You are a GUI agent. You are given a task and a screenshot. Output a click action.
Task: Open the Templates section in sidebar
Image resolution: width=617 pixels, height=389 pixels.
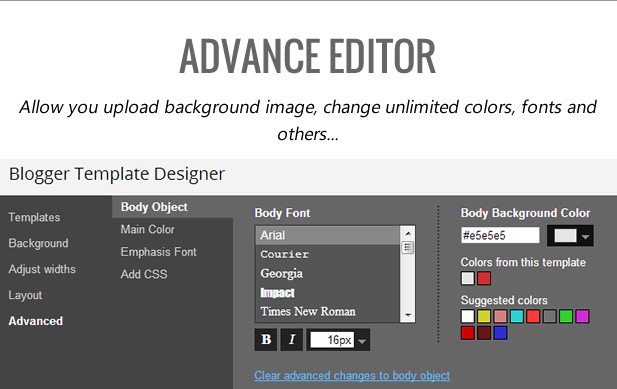point(35,218)
